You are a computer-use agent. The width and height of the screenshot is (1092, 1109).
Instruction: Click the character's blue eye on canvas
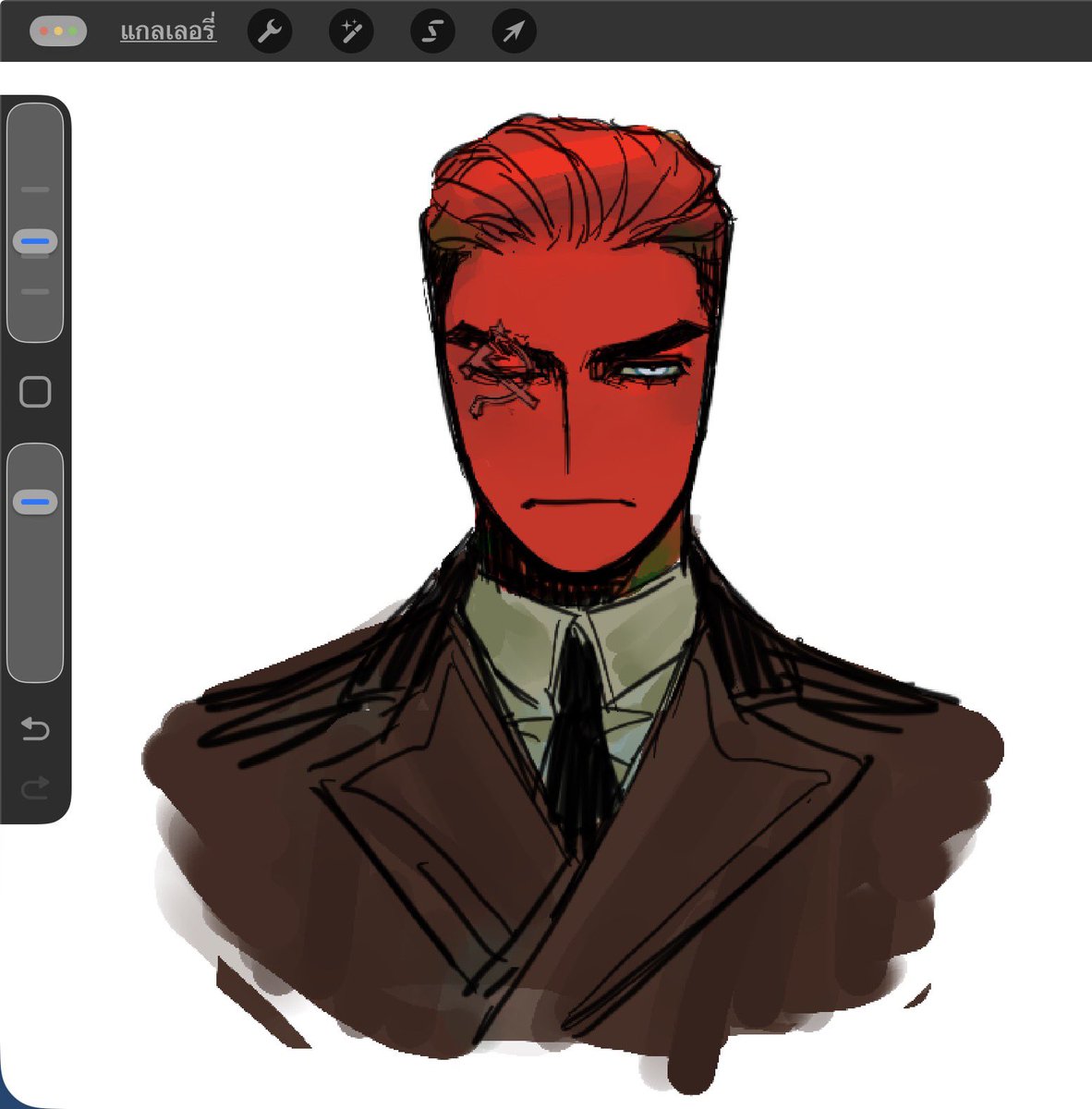(x=651, y=371)
